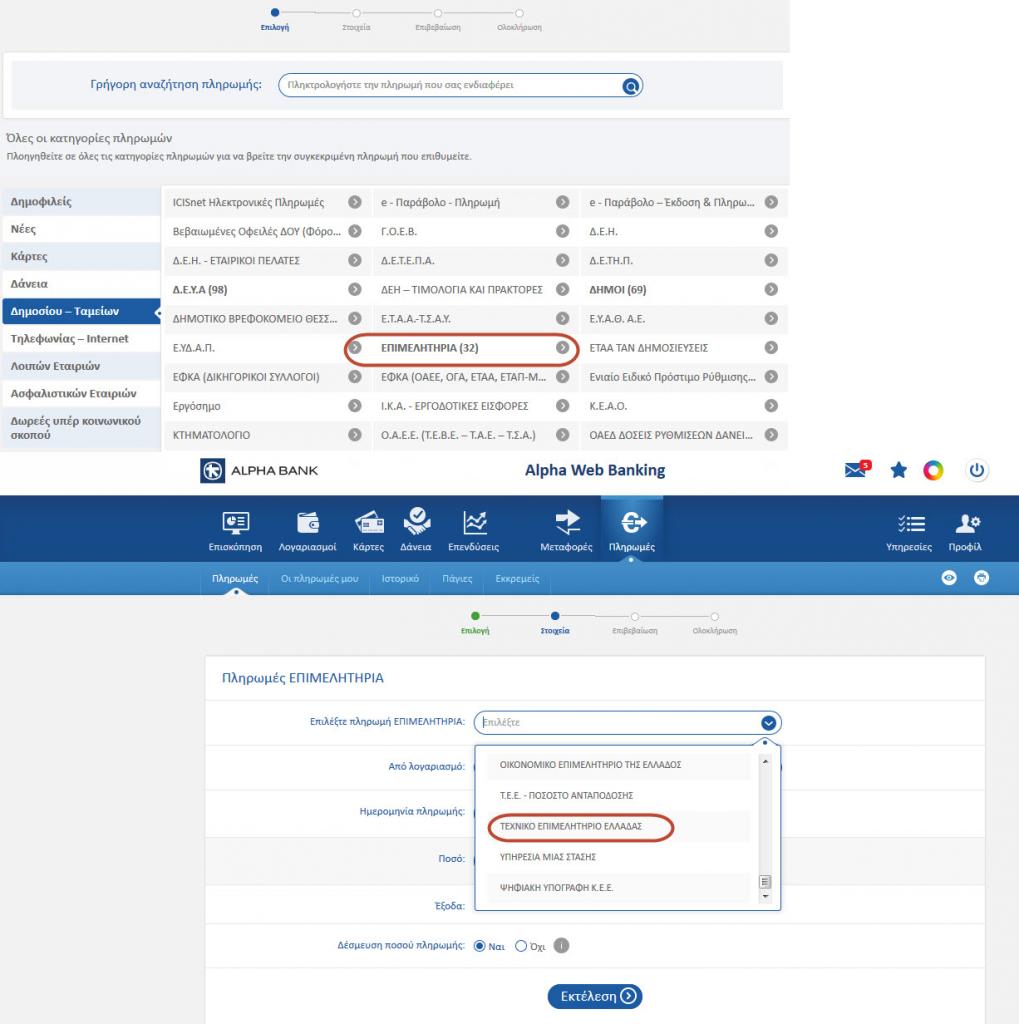The height and width of the screenshot is (1024, 1019).
Task: Click the eye view icon in subnav
Action: coord(949,578)
